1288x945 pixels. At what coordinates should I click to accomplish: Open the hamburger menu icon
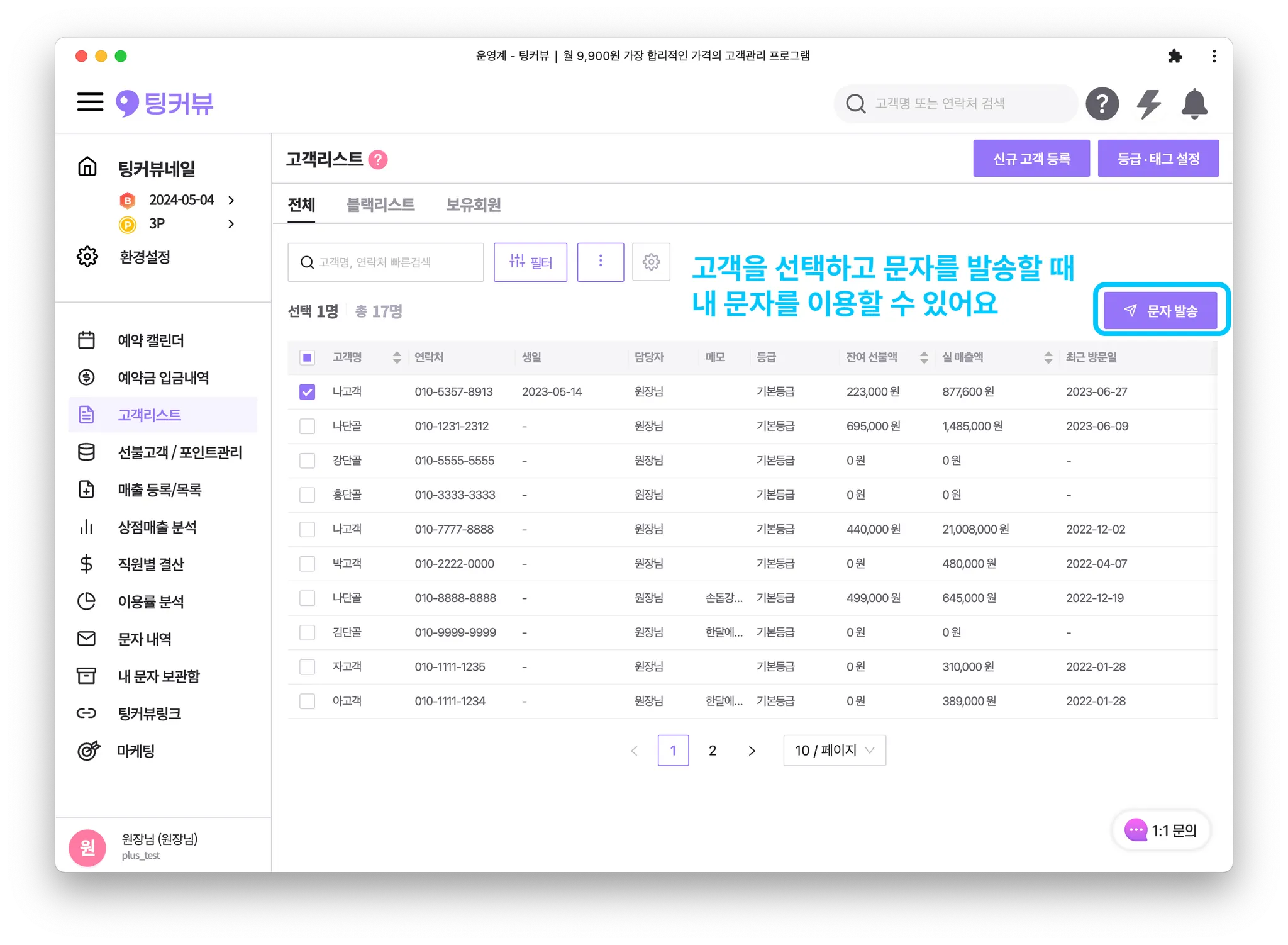tap(90, 102)
